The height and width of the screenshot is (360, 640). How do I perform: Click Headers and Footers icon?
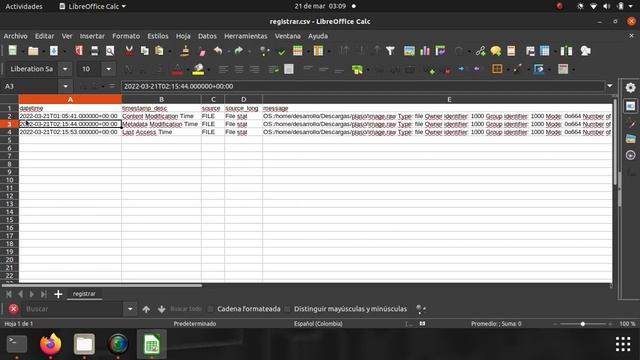pyautogui.click(x=511, y=51)
